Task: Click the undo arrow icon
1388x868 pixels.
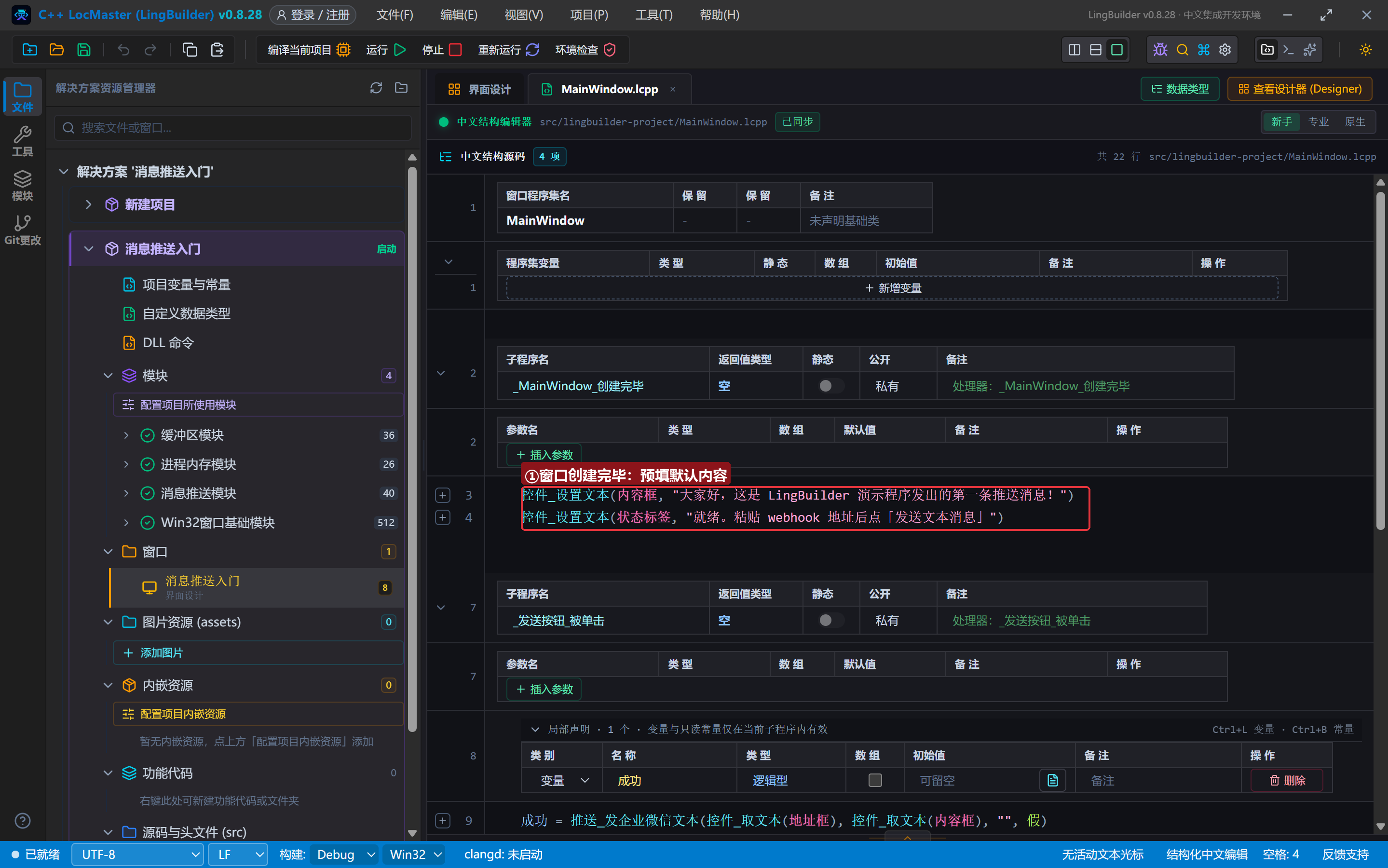Action: coord(123,50)
